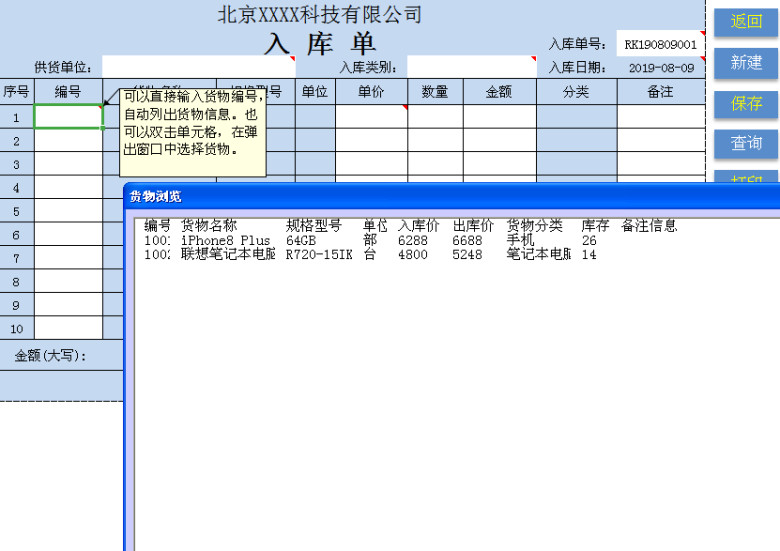The image size is (780, 551).
Task: Click the 分类 cell in row 3
Action: pyautogui.click(x=577, y=164)
